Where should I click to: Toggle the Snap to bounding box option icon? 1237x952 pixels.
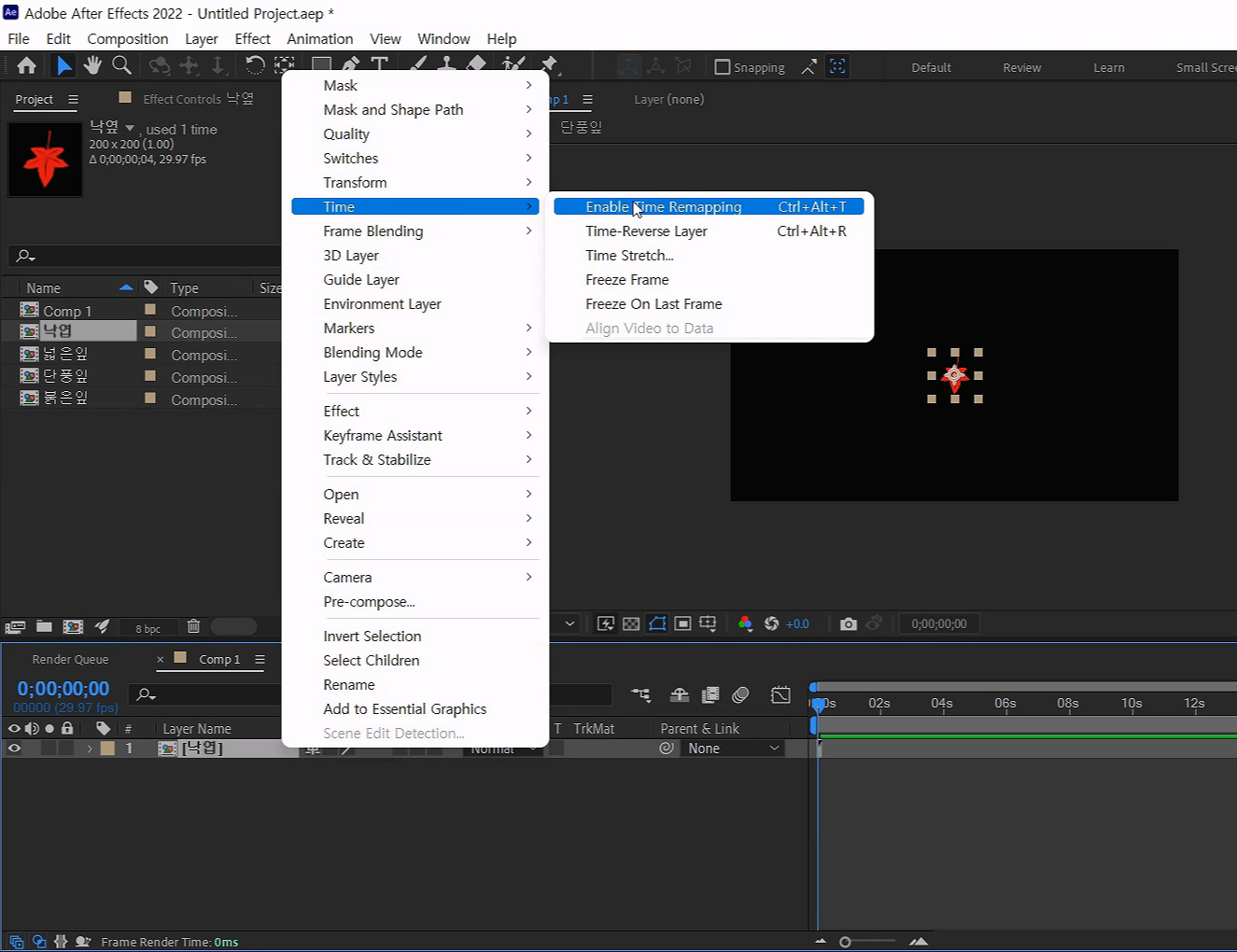[x=837, y=66]
